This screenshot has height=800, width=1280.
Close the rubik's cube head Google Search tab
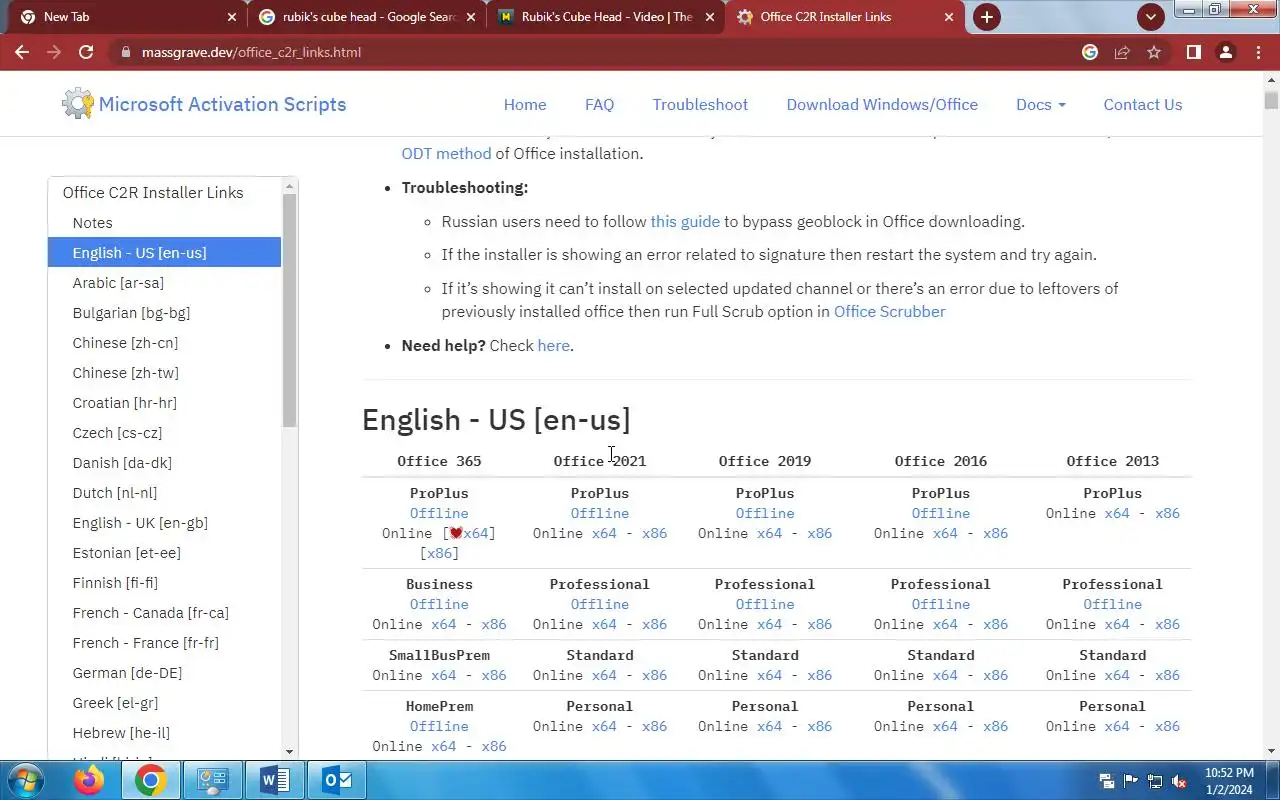(471, 17)
